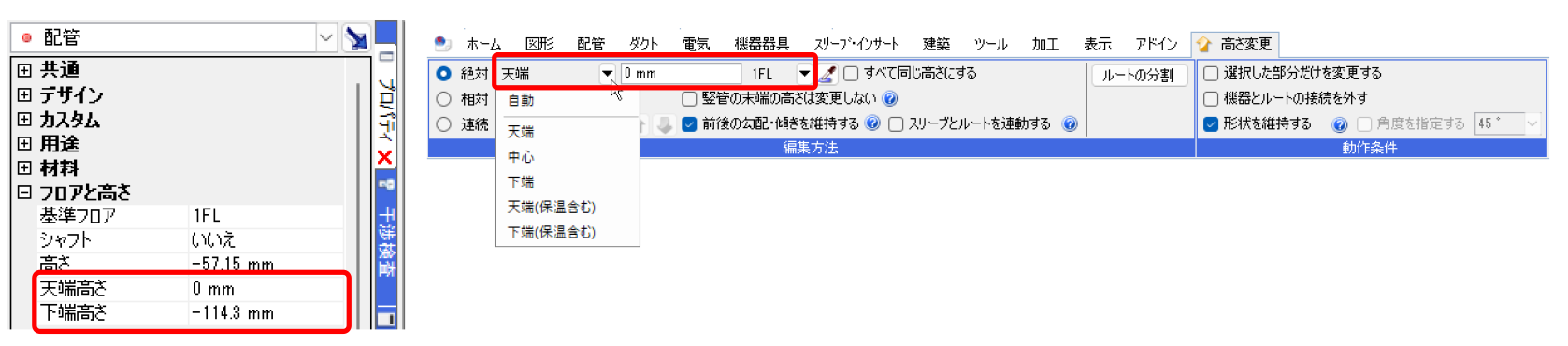The width and height of the screenshot is (1568, 346).
Task: Enable 選択した部分だけを変更する checkbox
Action: 1211,73
